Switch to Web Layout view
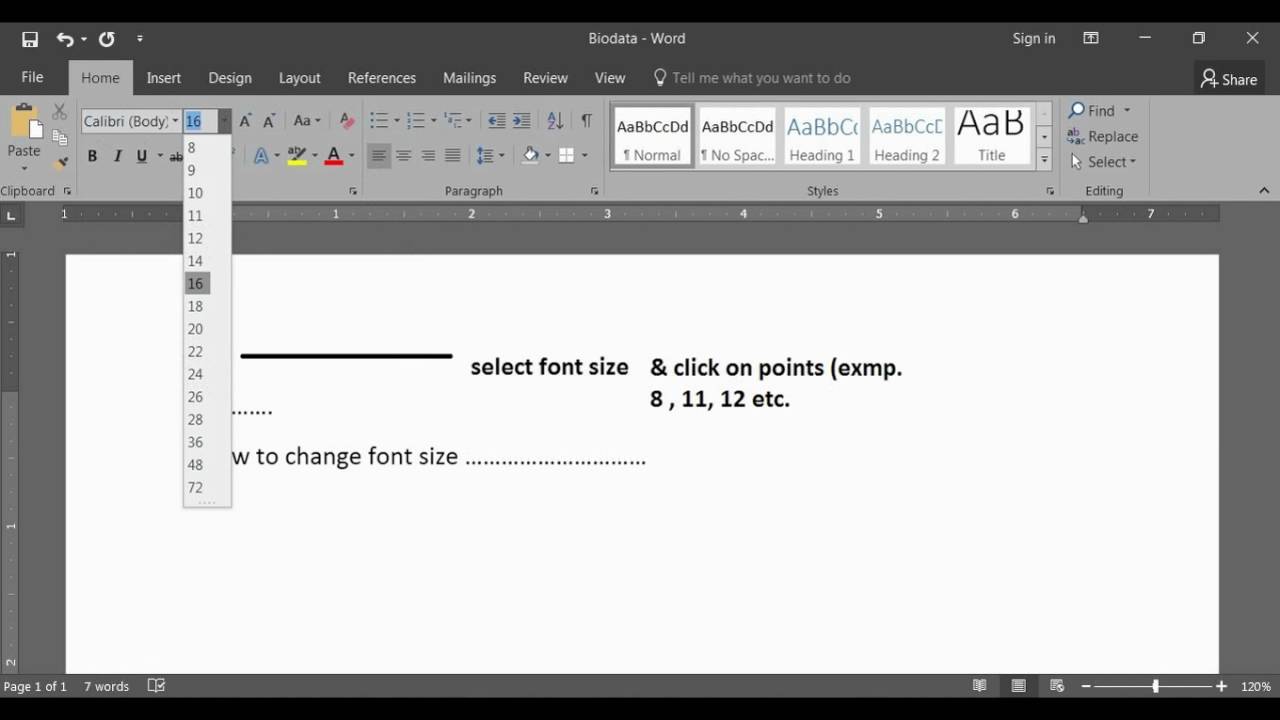 tap(1057, 686)
